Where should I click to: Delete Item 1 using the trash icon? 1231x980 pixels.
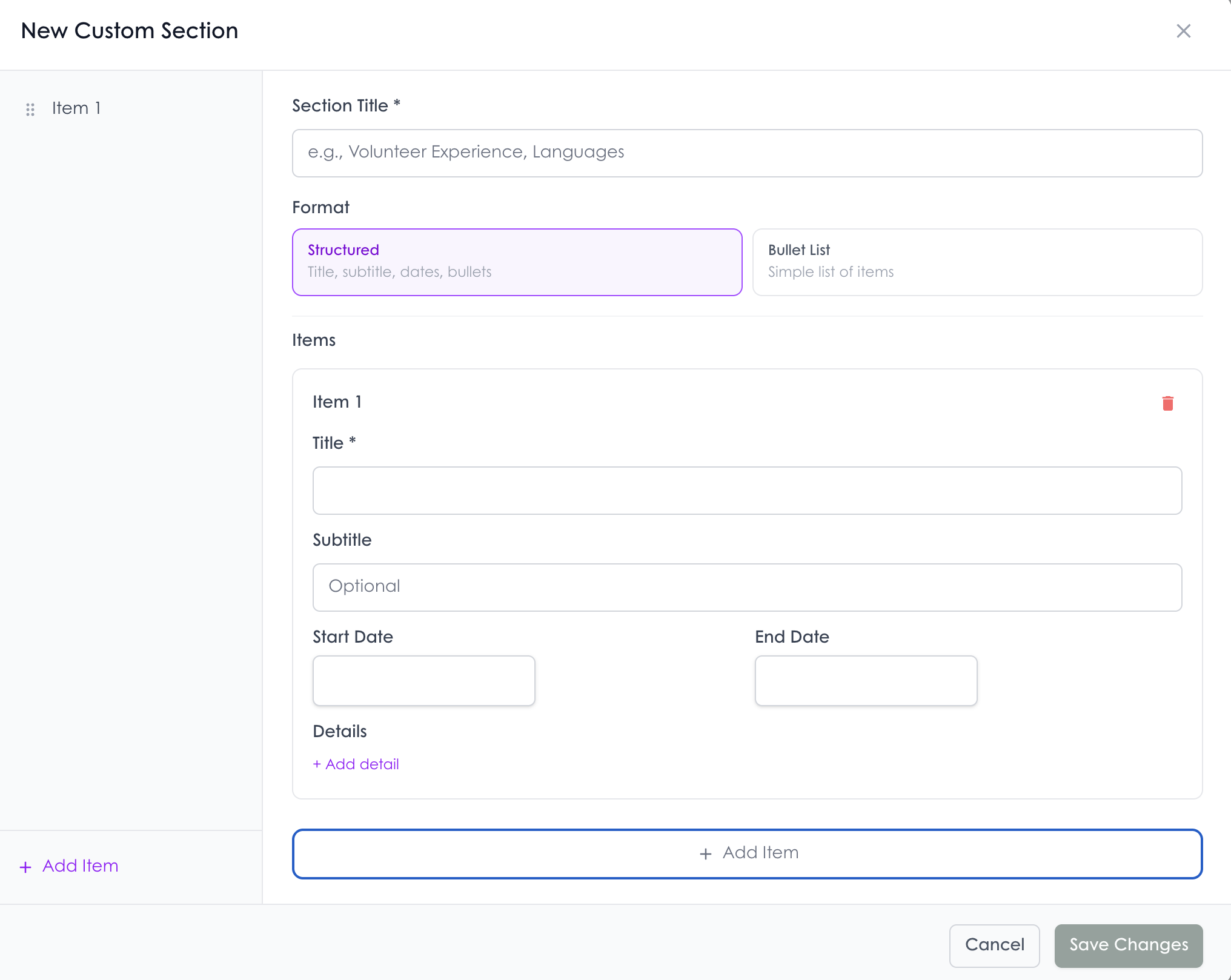[1168, 403]
